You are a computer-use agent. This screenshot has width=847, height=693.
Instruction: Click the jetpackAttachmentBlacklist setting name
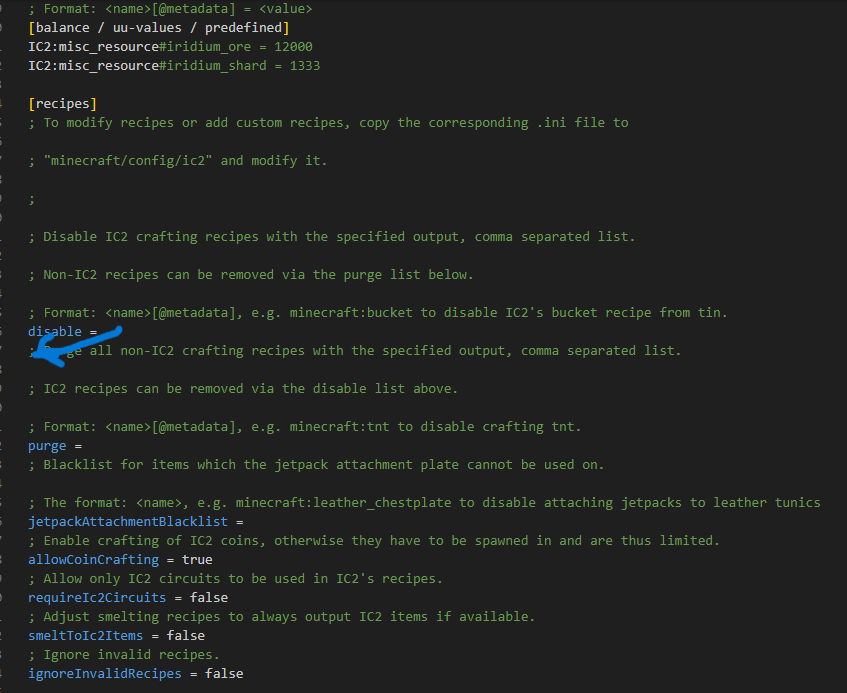coord(128,522)
